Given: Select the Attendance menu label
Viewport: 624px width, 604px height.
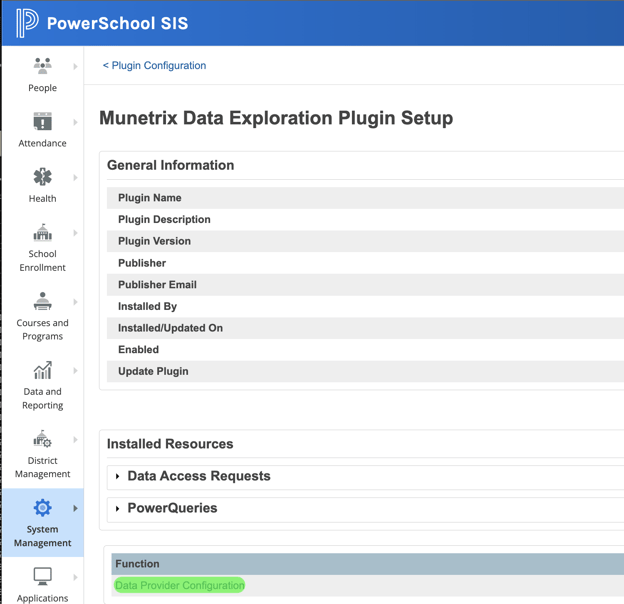Looking at the screenshot, I should (x=43, y=143).
